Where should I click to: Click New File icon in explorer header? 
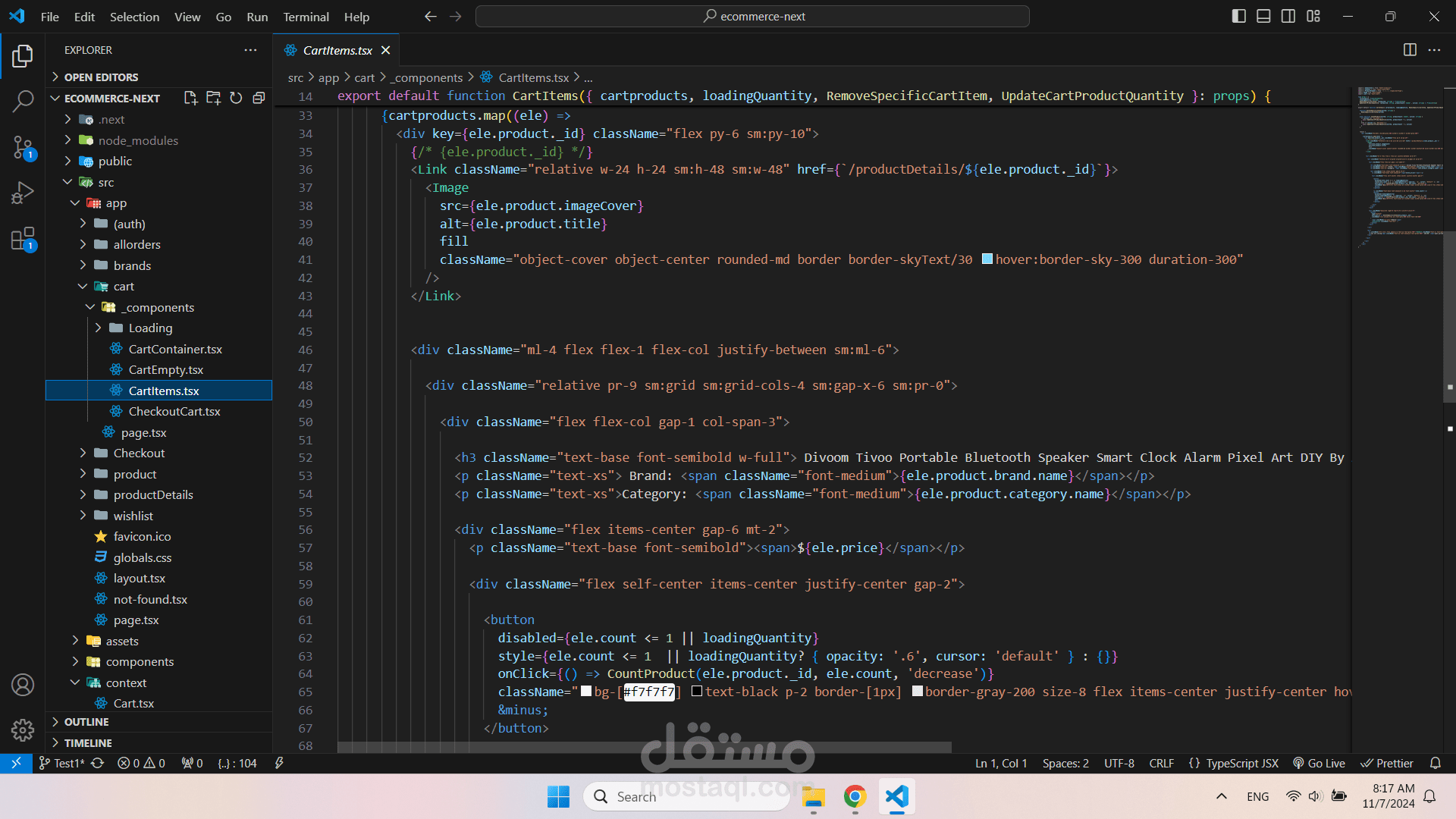coord(190,98)
